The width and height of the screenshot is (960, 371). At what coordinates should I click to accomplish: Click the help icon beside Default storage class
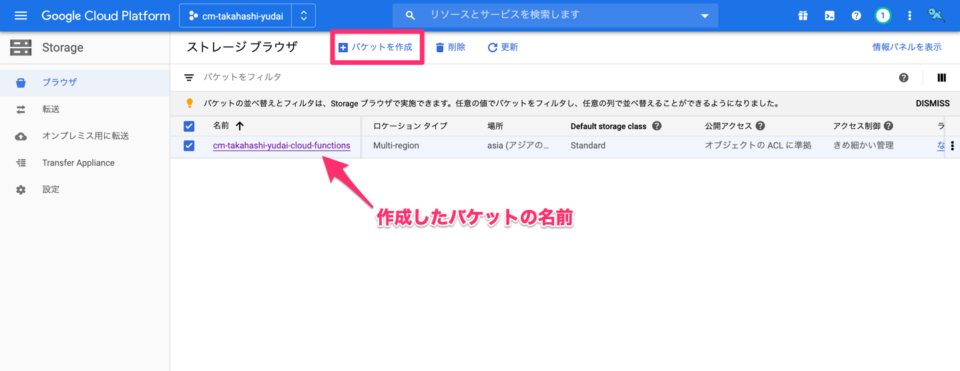(x=656, y=126)
